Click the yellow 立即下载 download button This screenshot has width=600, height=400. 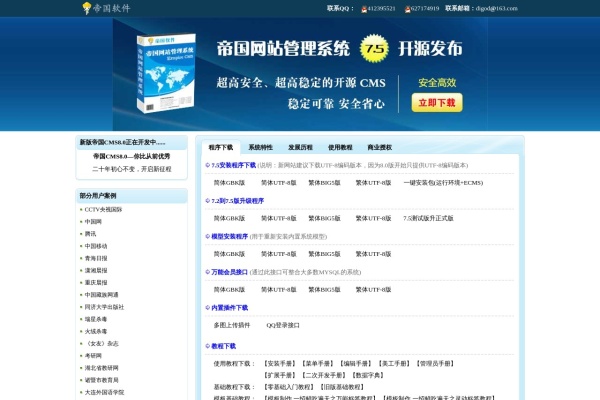[x=437, y=103]
